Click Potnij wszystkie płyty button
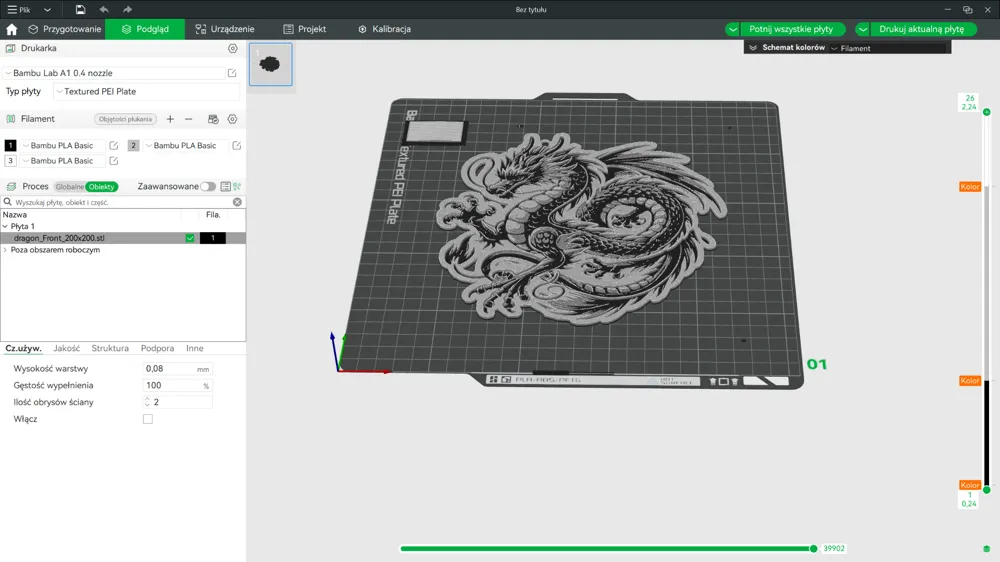This screenshot has width=1000, height=562. (x=791, y=29)
